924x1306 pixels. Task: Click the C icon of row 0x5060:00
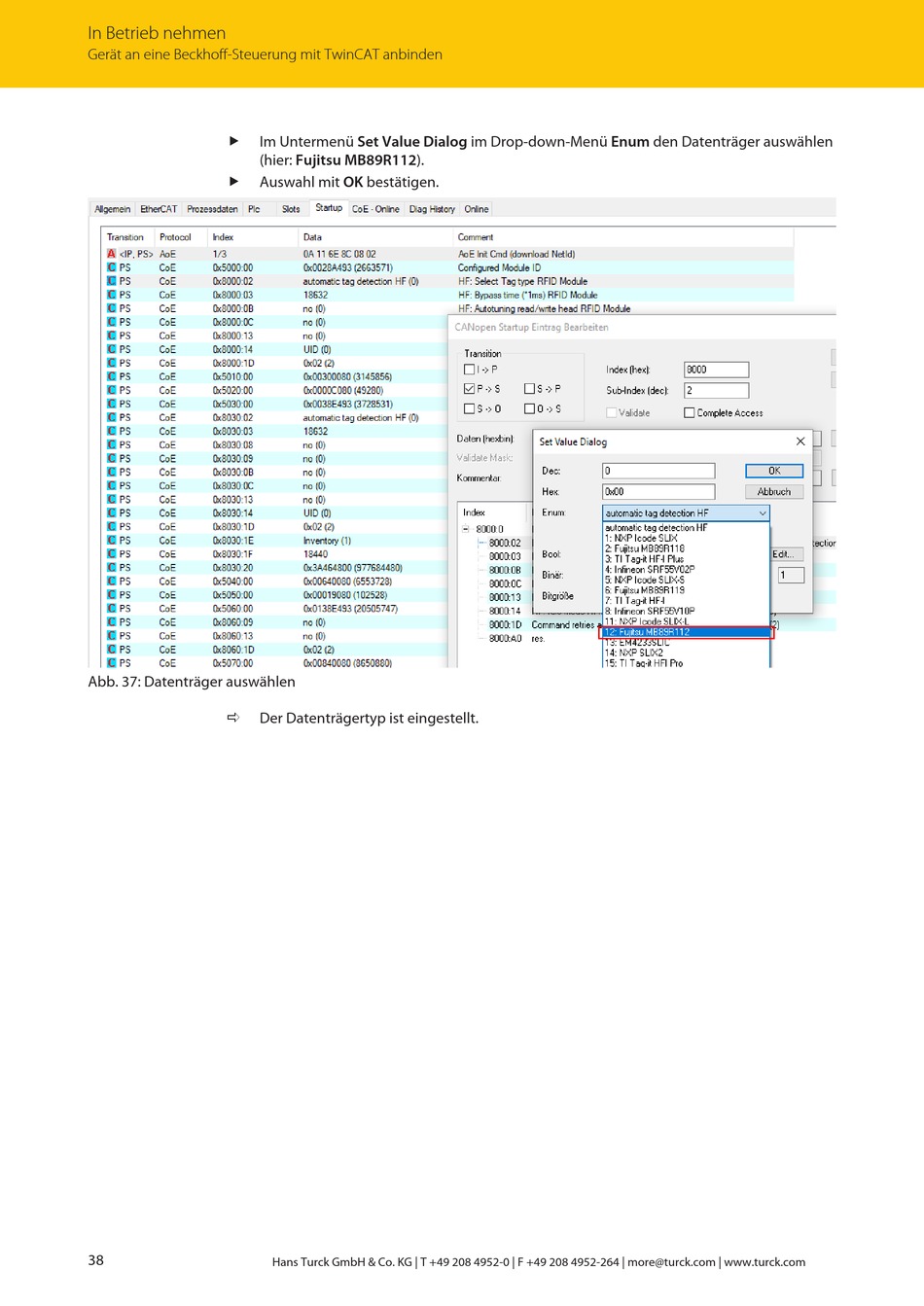[x=111, y=608]
